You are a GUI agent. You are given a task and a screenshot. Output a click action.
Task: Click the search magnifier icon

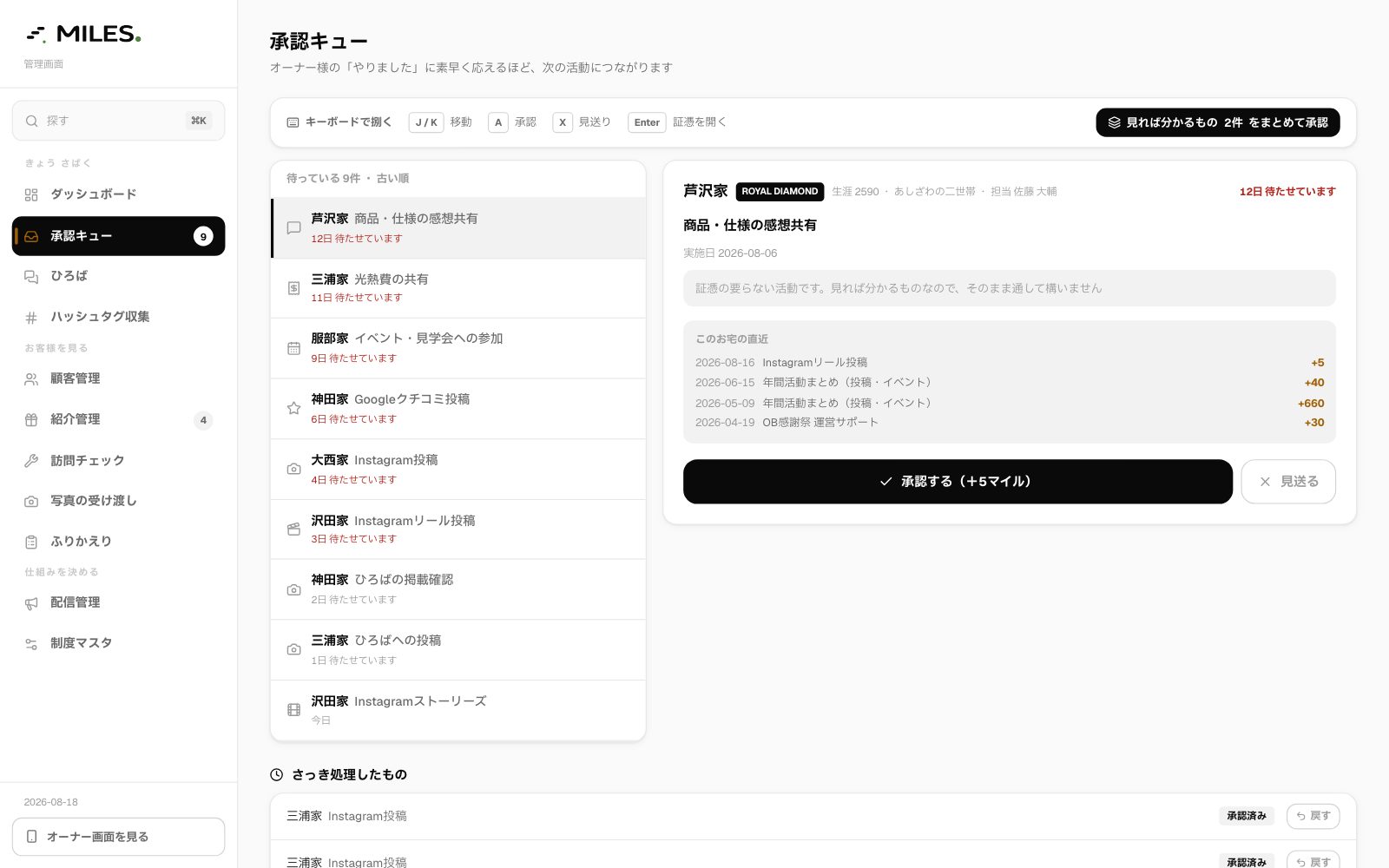(32, 121)
